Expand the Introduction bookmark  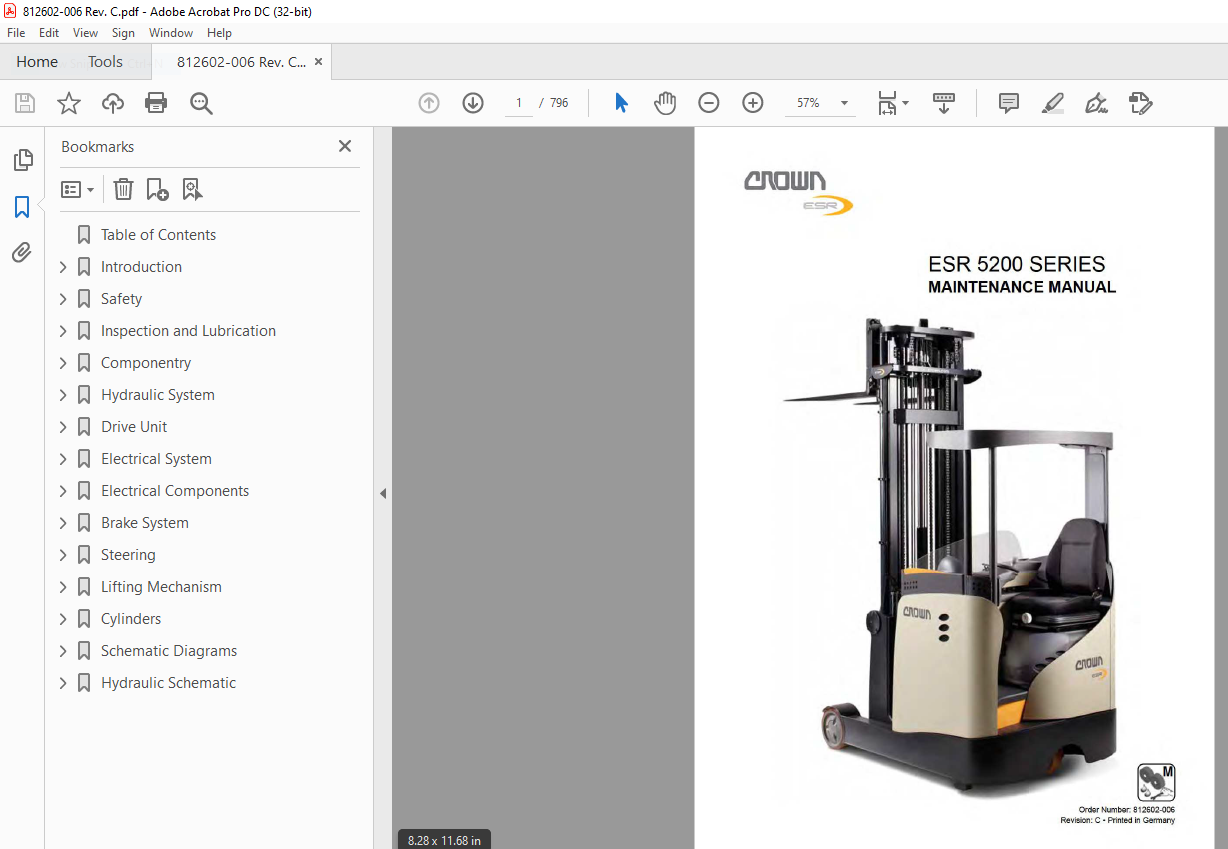coord(63,267)
